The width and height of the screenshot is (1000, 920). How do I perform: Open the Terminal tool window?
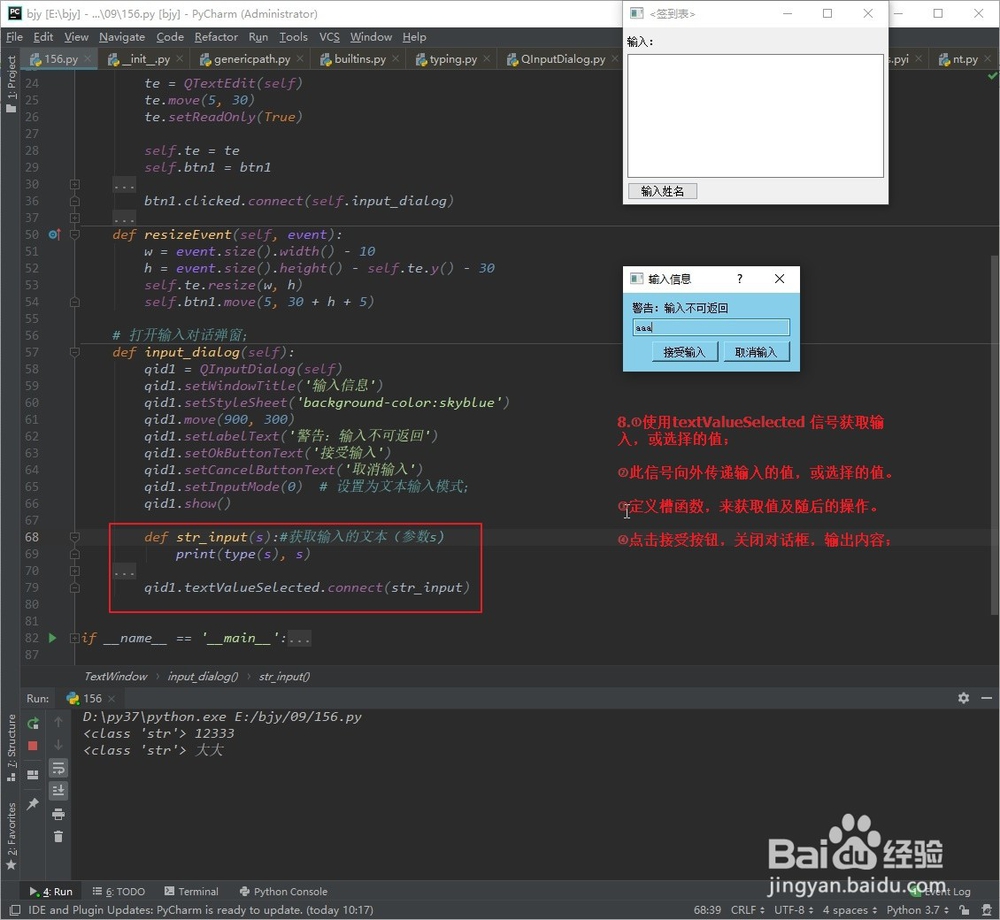click(198, 891)
